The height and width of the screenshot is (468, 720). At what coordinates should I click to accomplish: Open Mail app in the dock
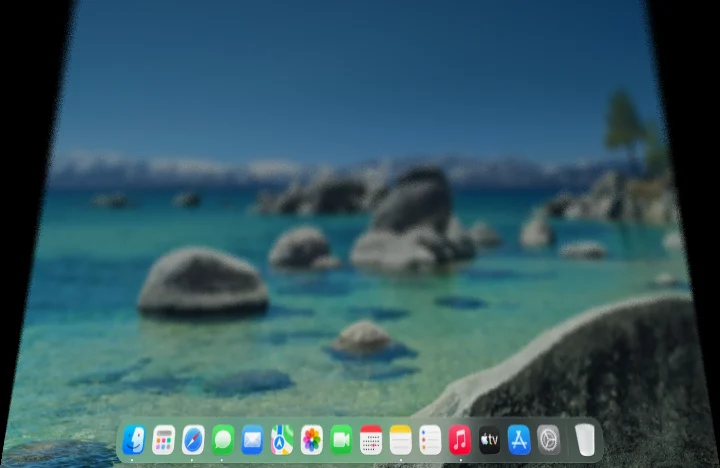click(x=253, y=440)
